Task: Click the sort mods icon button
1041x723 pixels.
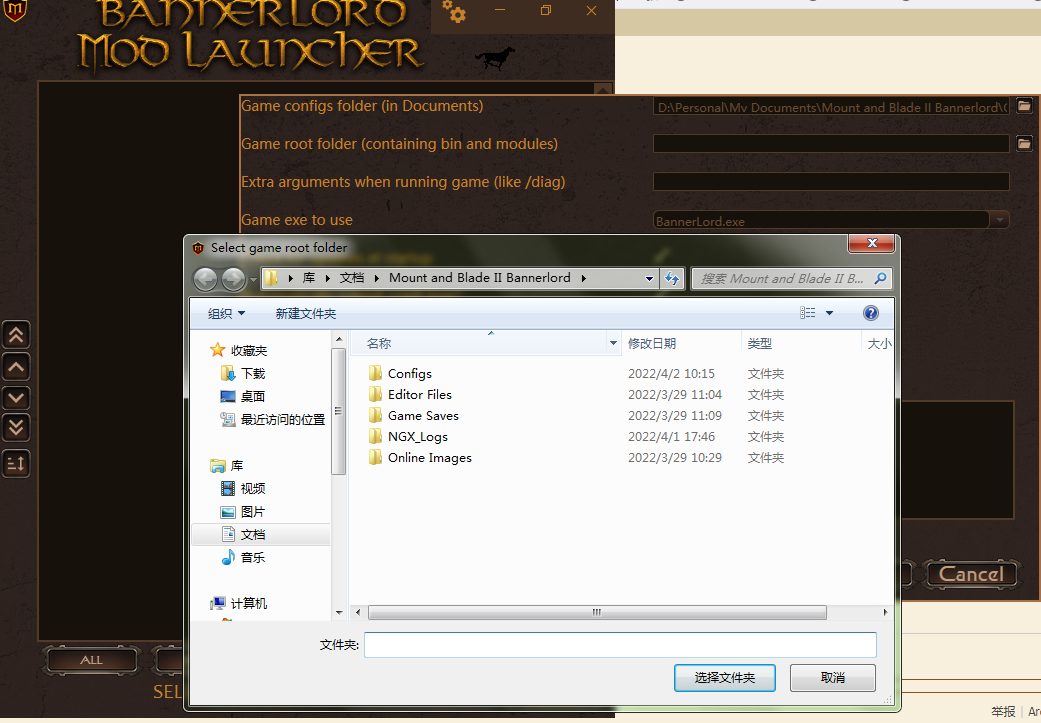Action: coord(16,463)
